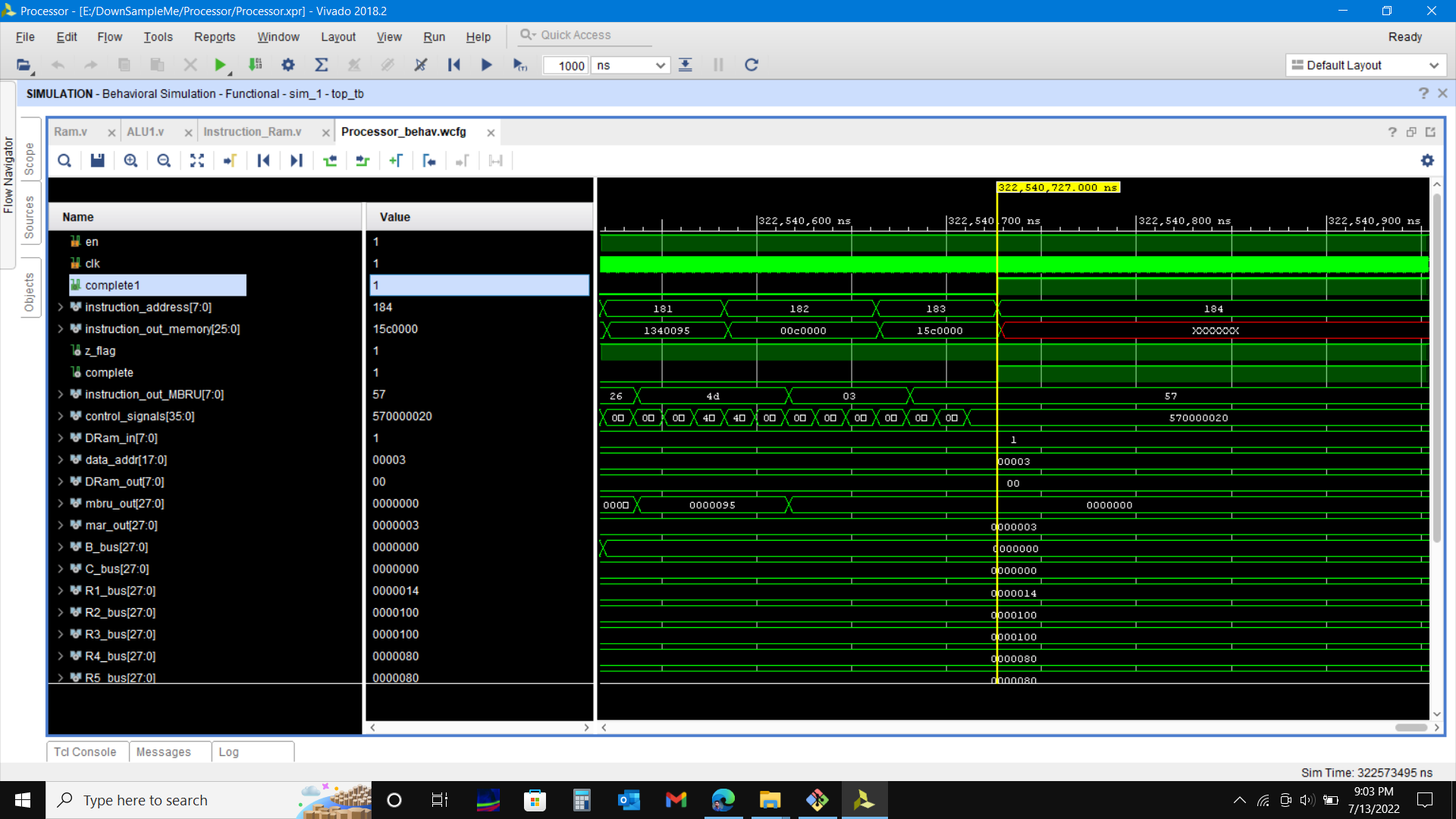Expand B_bus[27:0] signal
The image size is (1456, 819).
tap(61, 547)
